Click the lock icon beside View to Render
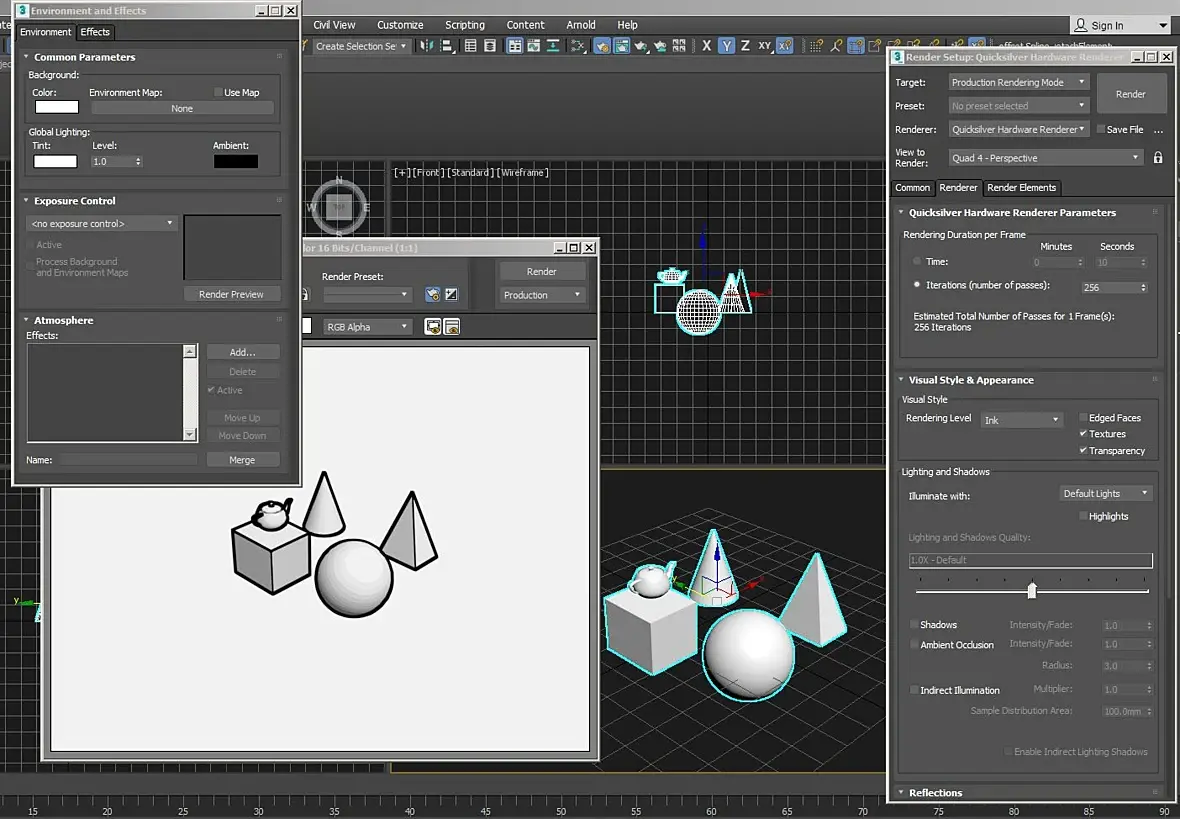This screenshot has width=1180, height=819. pyautogui.click(x=1158, y=157)
